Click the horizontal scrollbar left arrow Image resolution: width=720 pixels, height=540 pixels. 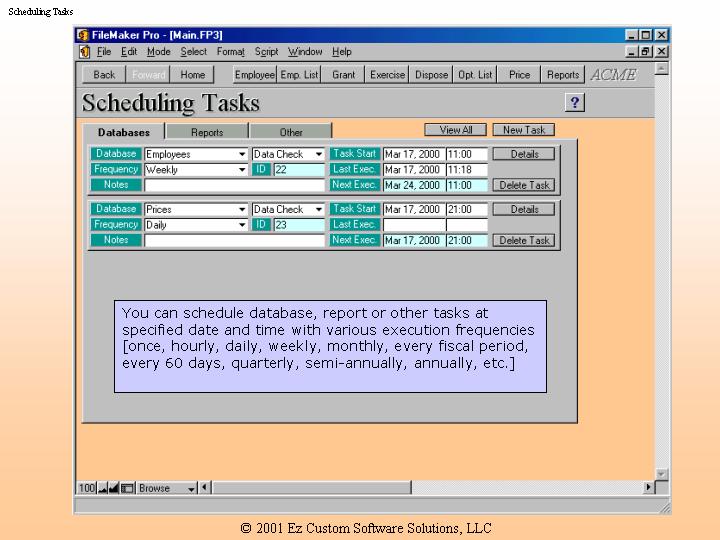[205, 488]
